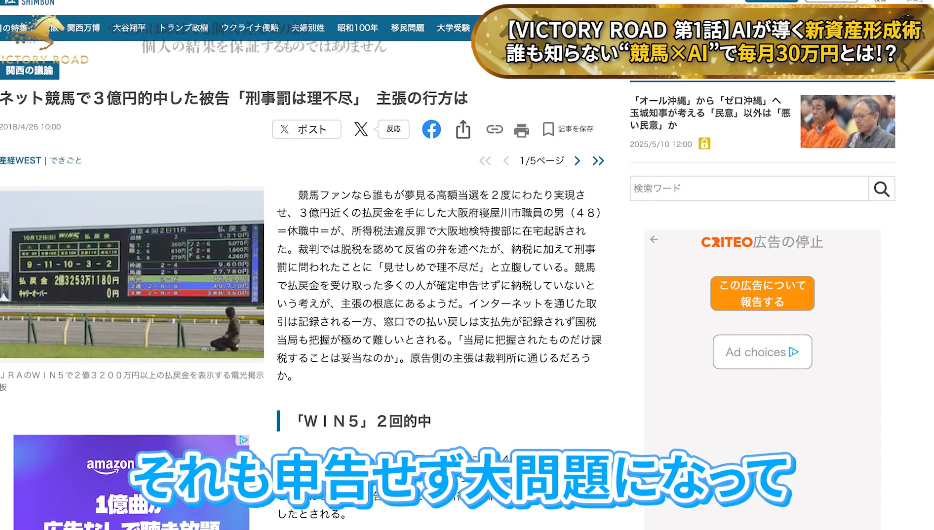934x530 pixels.
Task: Open the ウクライナ侵略 nav item
Action: pyautogui.click(x=250, y=27)
